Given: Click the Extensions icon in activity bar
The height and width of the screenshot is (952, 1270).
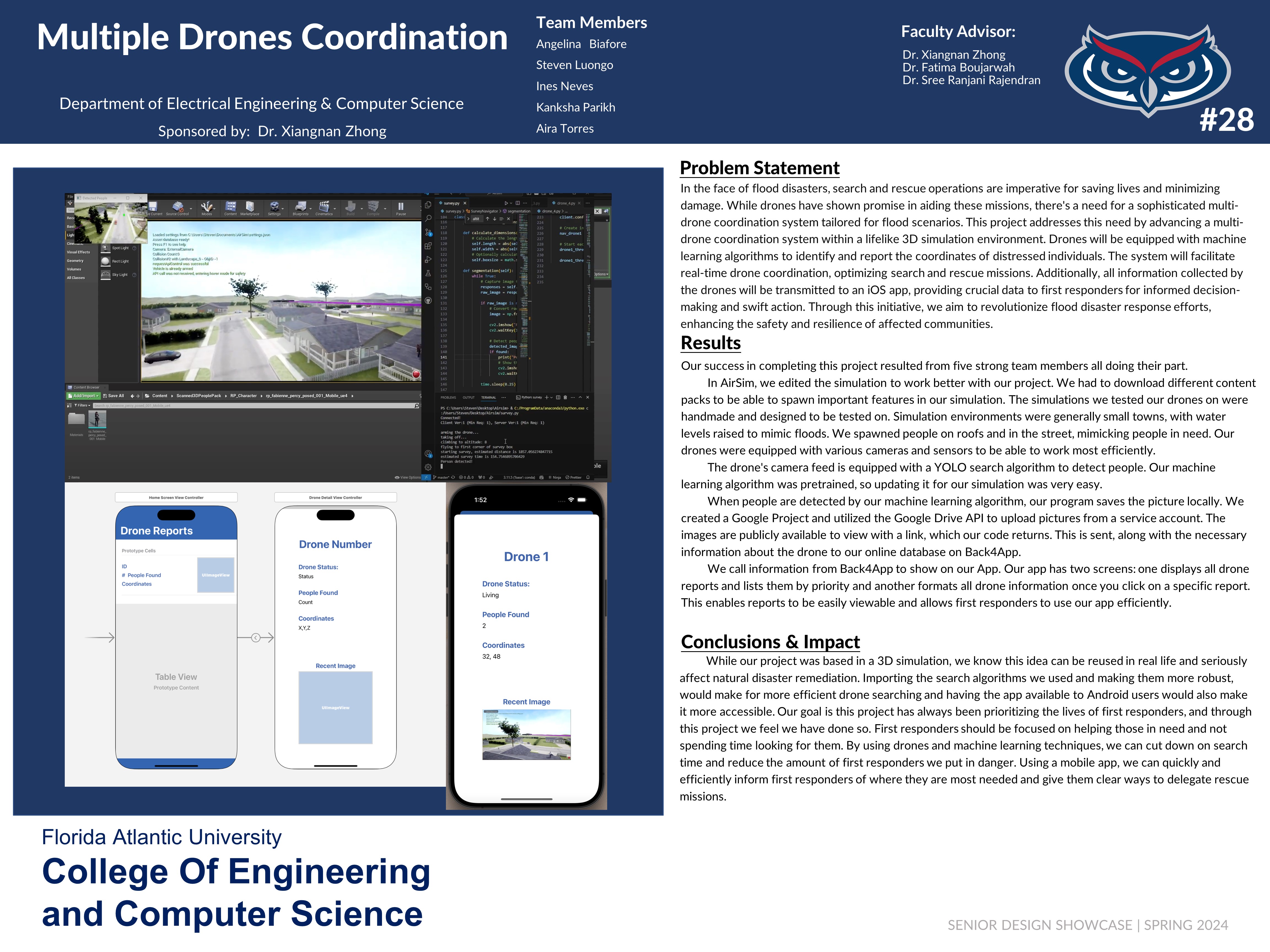Looking at the screenshot, I should (x=428, y=246).
